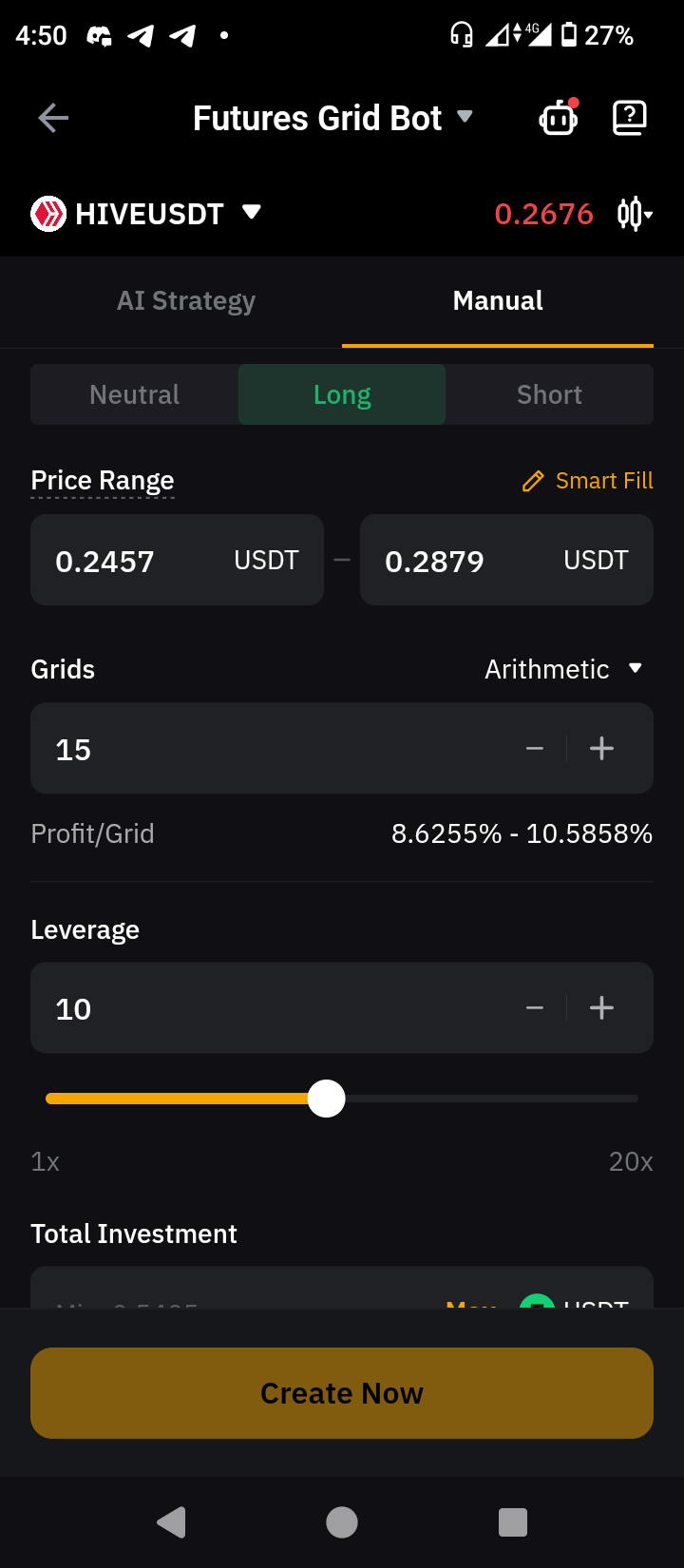Viewport: 684px width, 1568px height.
Task: Open the robot bot icon
Action: 559,118
